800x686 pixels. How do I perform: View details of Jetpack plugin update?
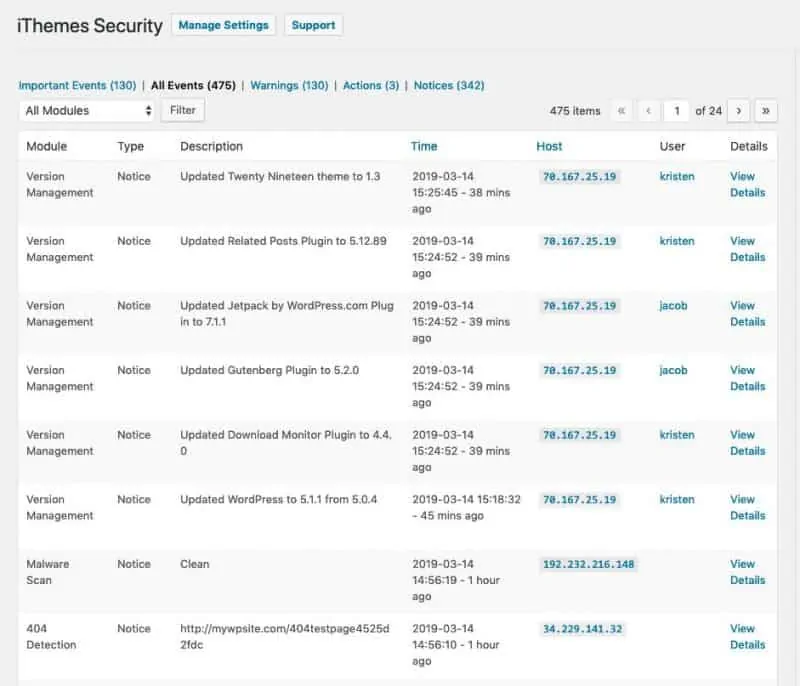(x=747, y=314)
